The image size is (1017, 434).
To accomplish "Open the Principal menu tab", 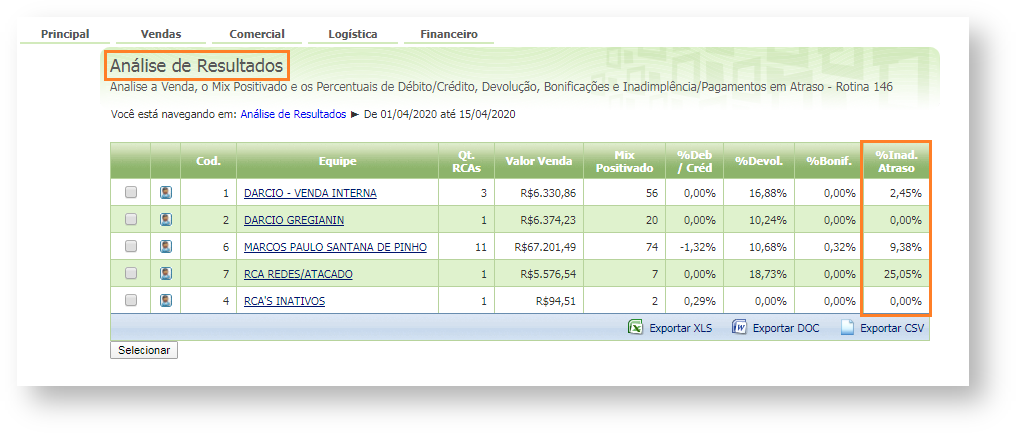I will 65,34.
